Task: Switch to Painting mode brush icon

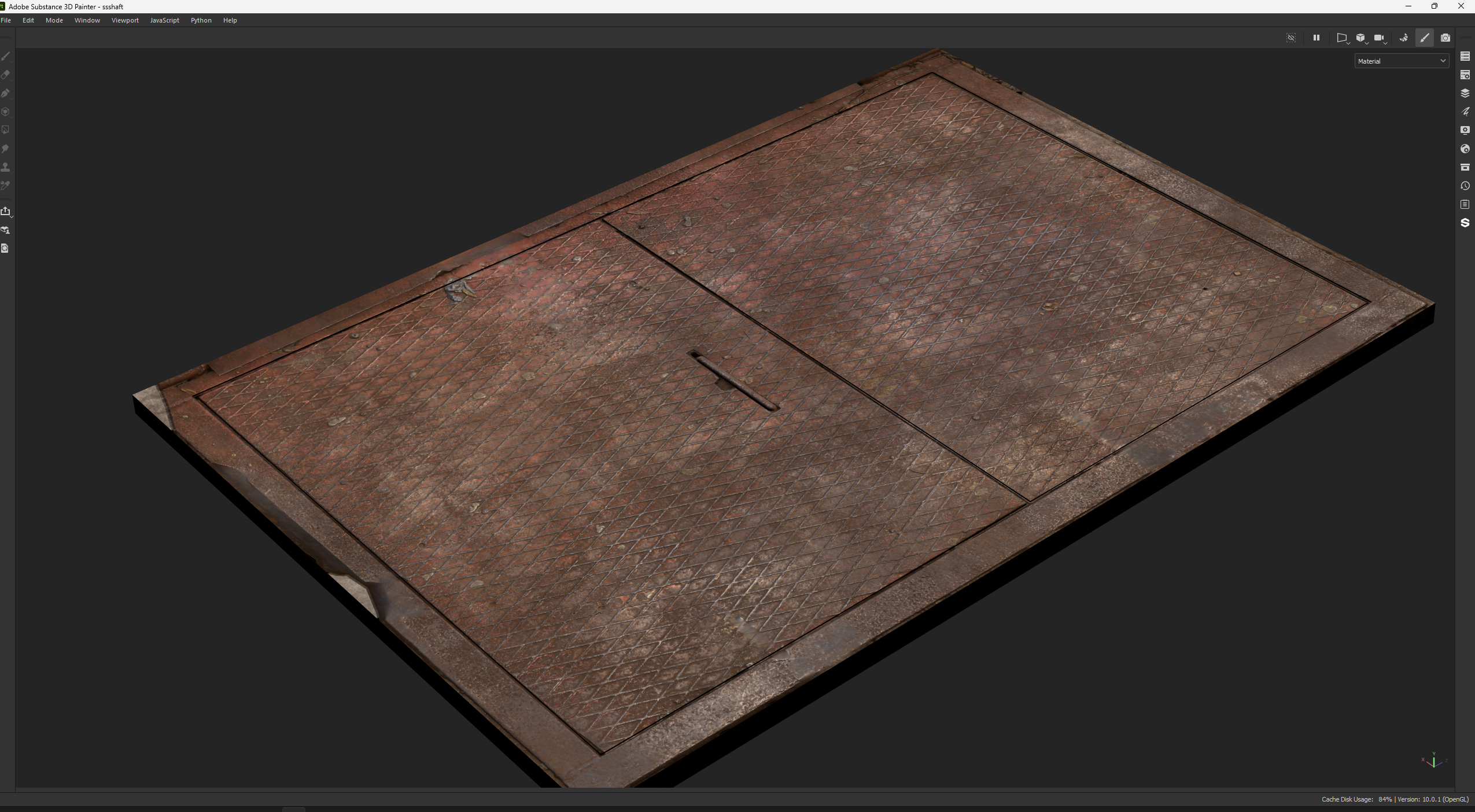Action: 1425,38
